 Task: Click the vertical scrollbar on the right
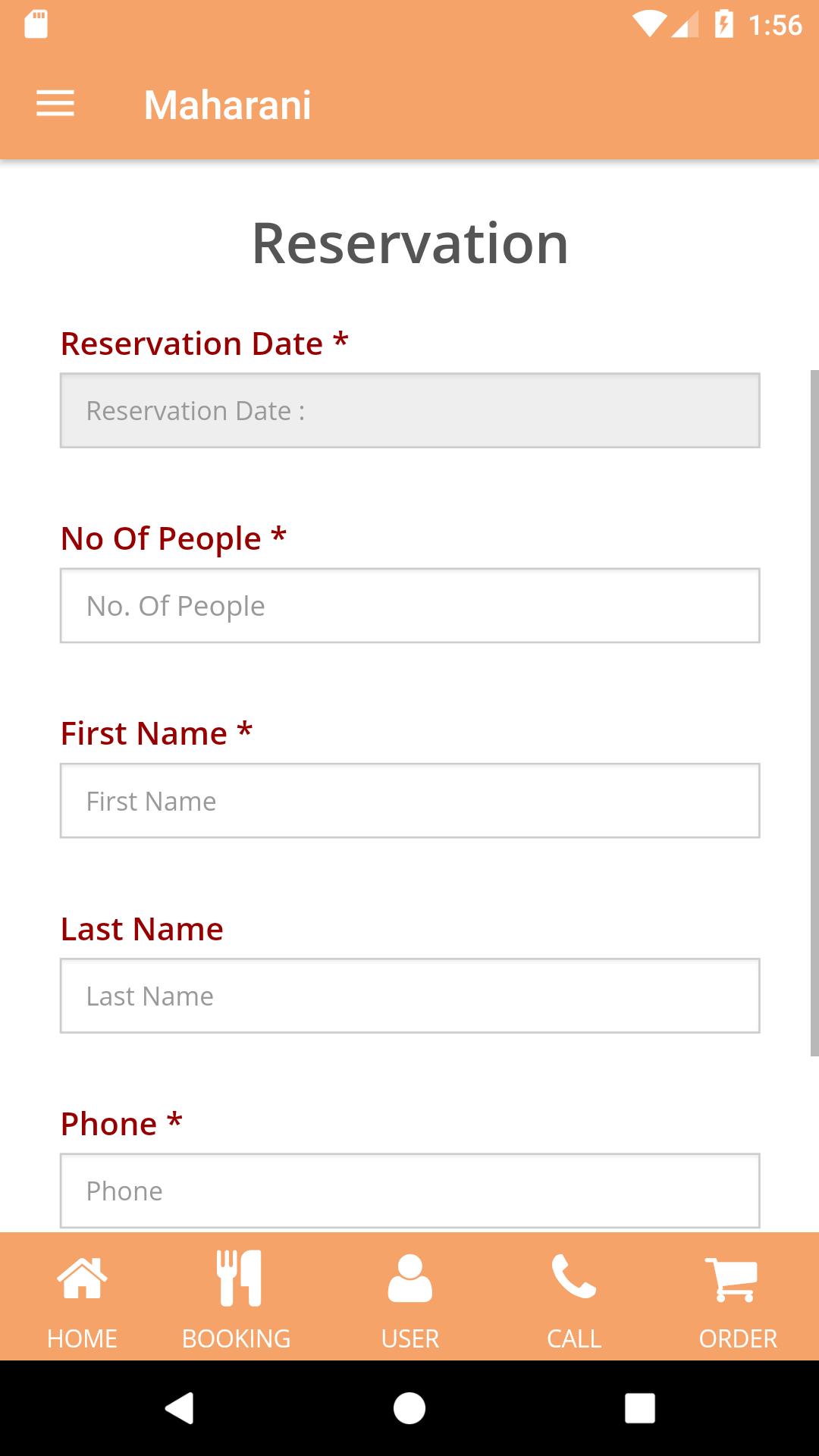814,713
